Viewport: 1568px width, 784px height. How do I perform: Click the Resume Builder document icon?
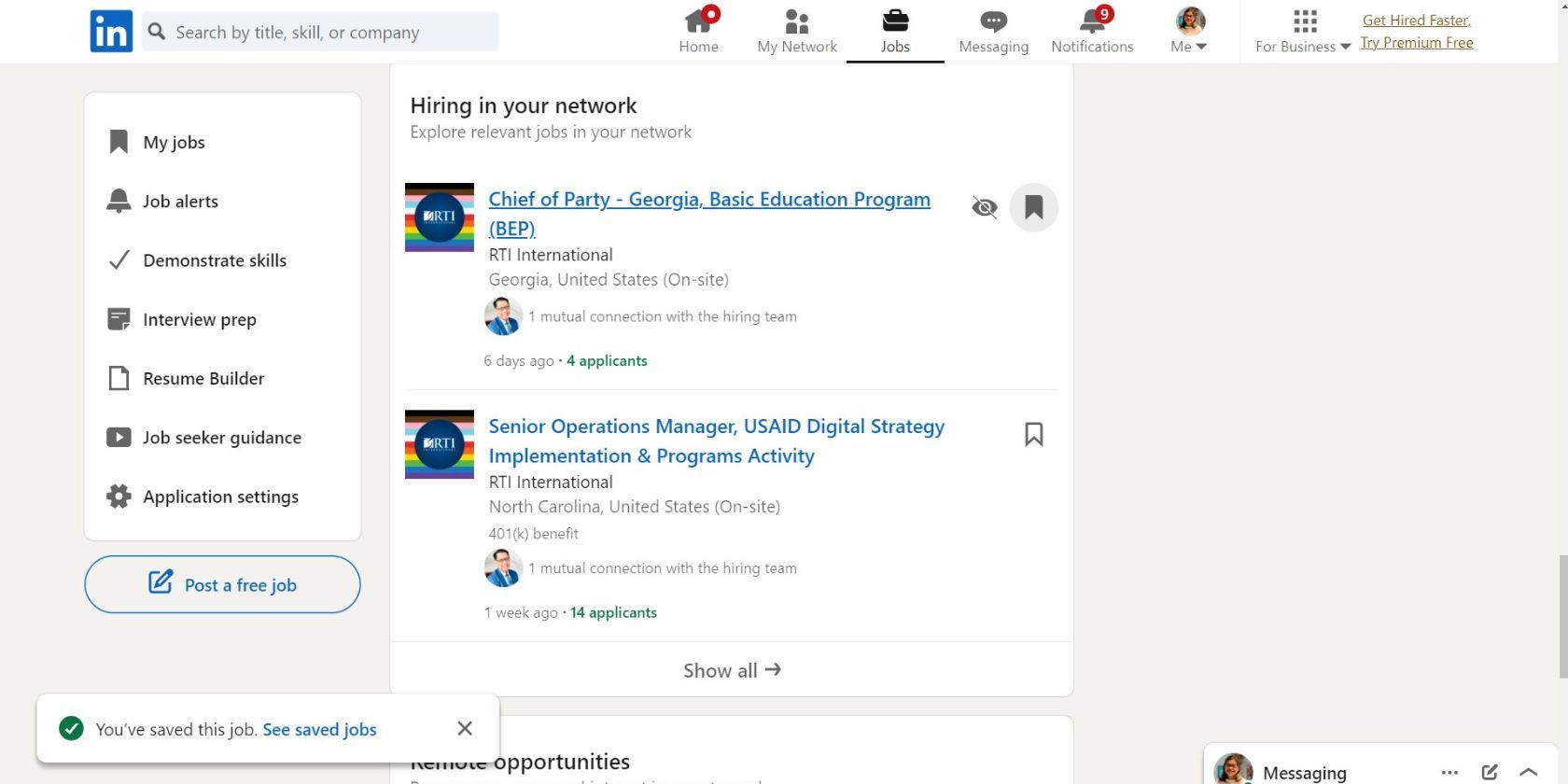(119, 378)
